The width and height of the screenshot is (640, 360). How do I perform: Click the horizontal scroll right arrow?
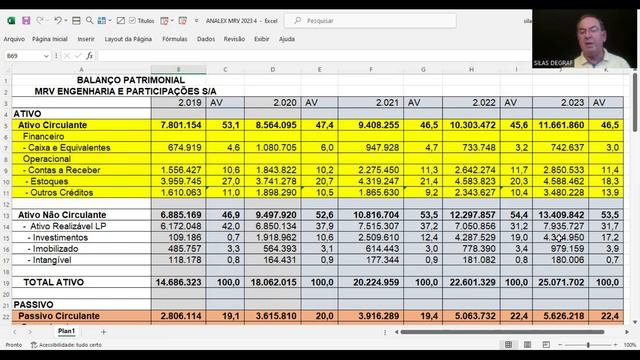pos(627,332)
